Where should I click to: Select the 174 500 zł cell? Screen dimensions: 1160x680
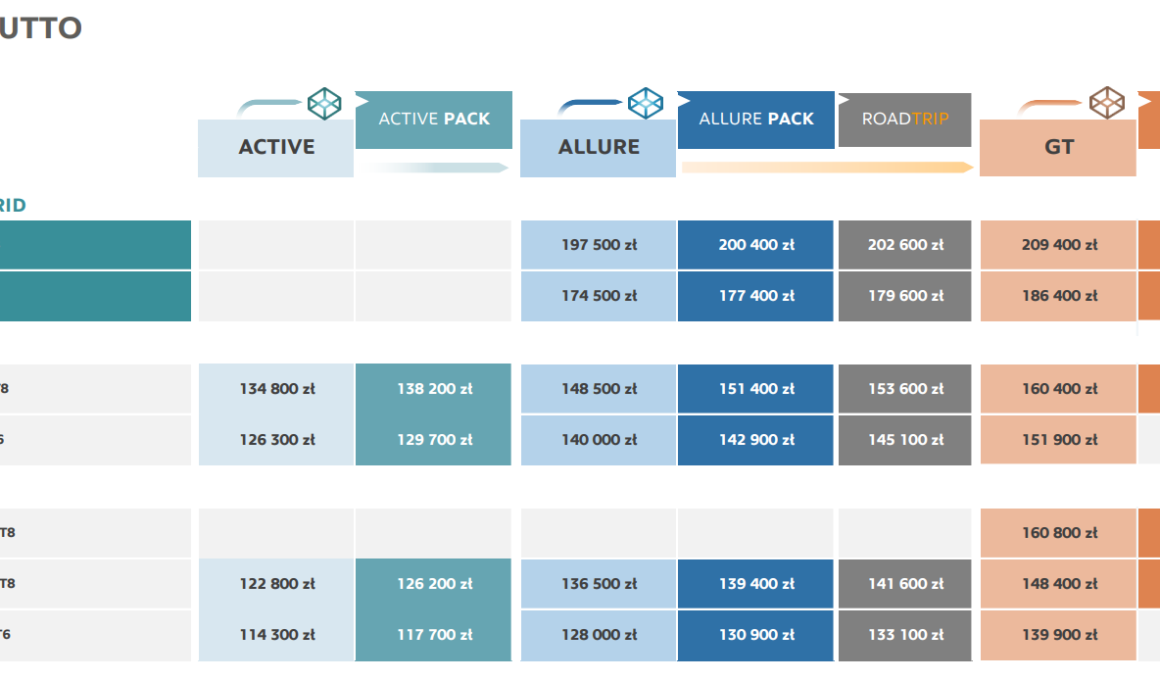tap(598, 296)
